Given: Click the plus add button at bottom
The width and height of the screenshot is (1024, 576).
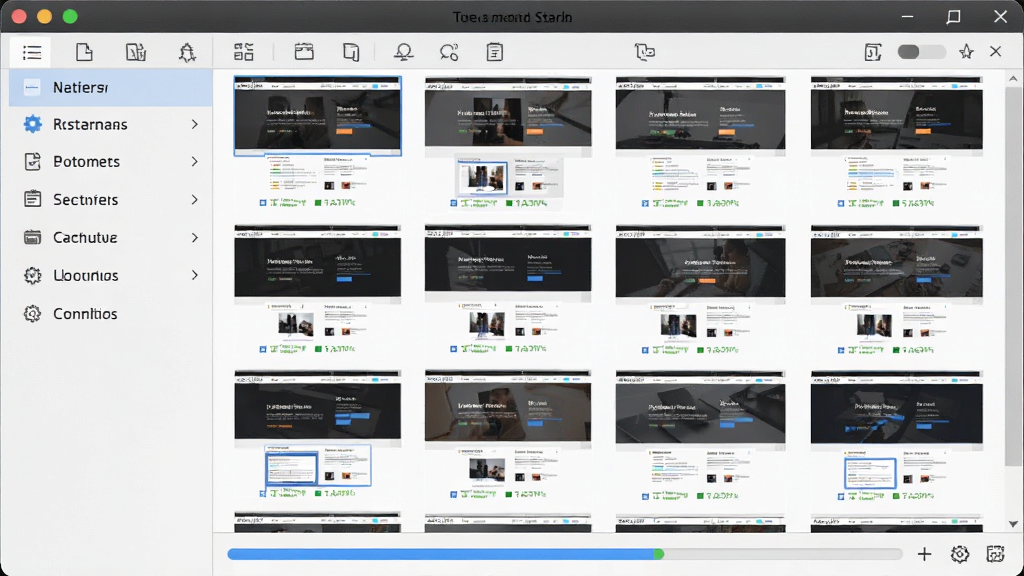Looking at the screenshot, I should 924,554.
